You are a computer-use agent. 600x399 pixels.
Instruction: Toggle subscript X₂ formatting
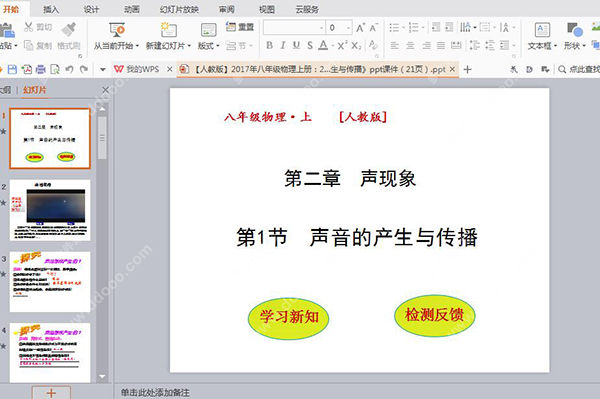click(356, 46)
